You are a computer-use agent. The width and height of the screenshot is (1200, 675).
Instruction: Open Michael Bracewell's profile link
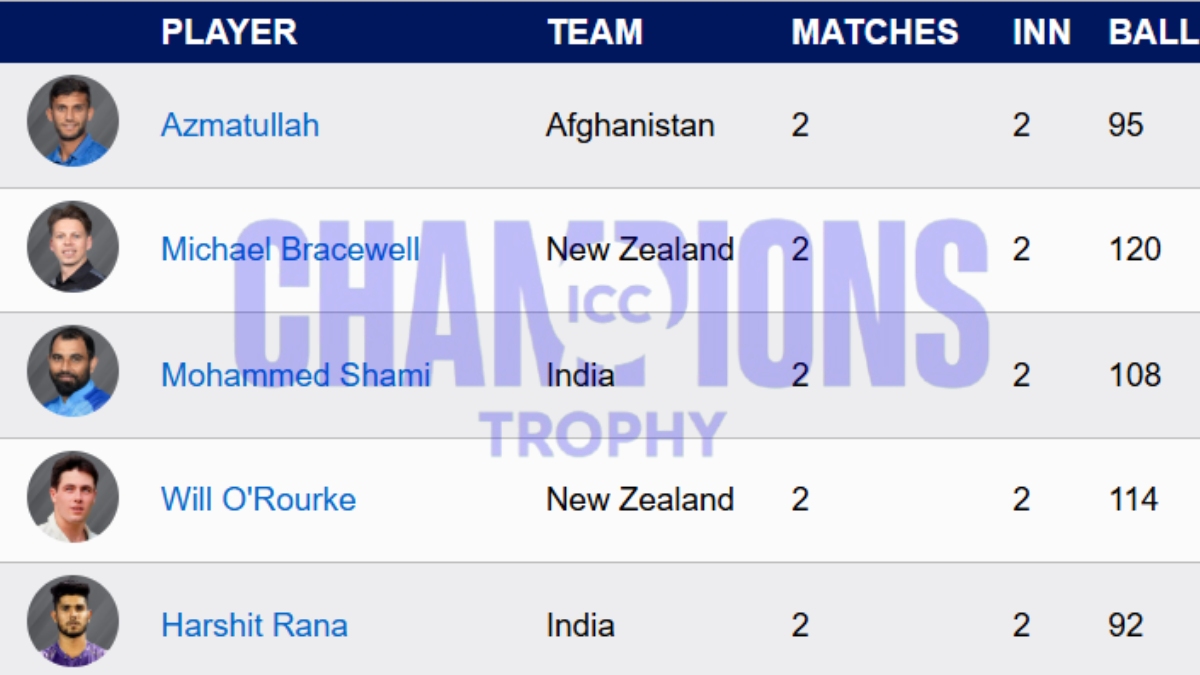point(290,249)
